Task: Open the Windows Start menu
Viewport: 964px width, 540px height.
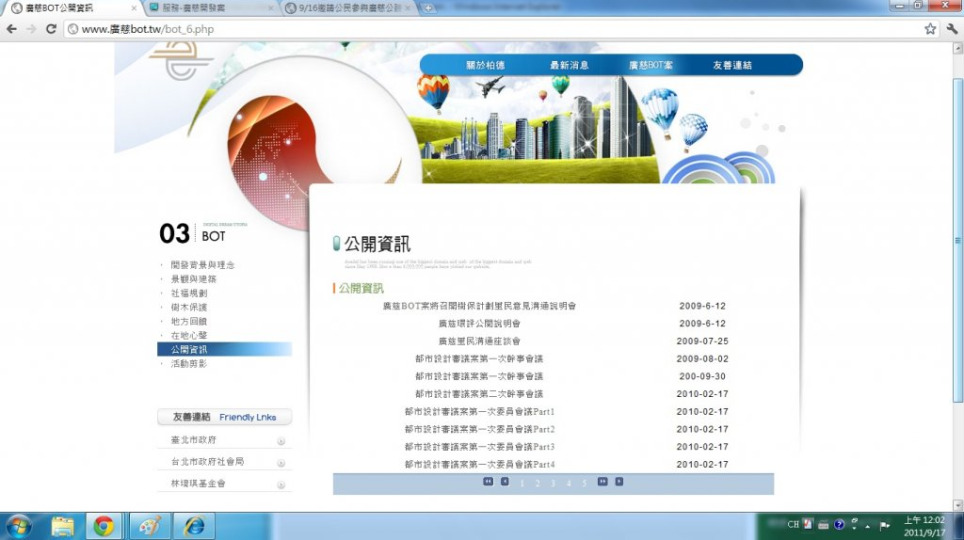Action: [19, 525]
